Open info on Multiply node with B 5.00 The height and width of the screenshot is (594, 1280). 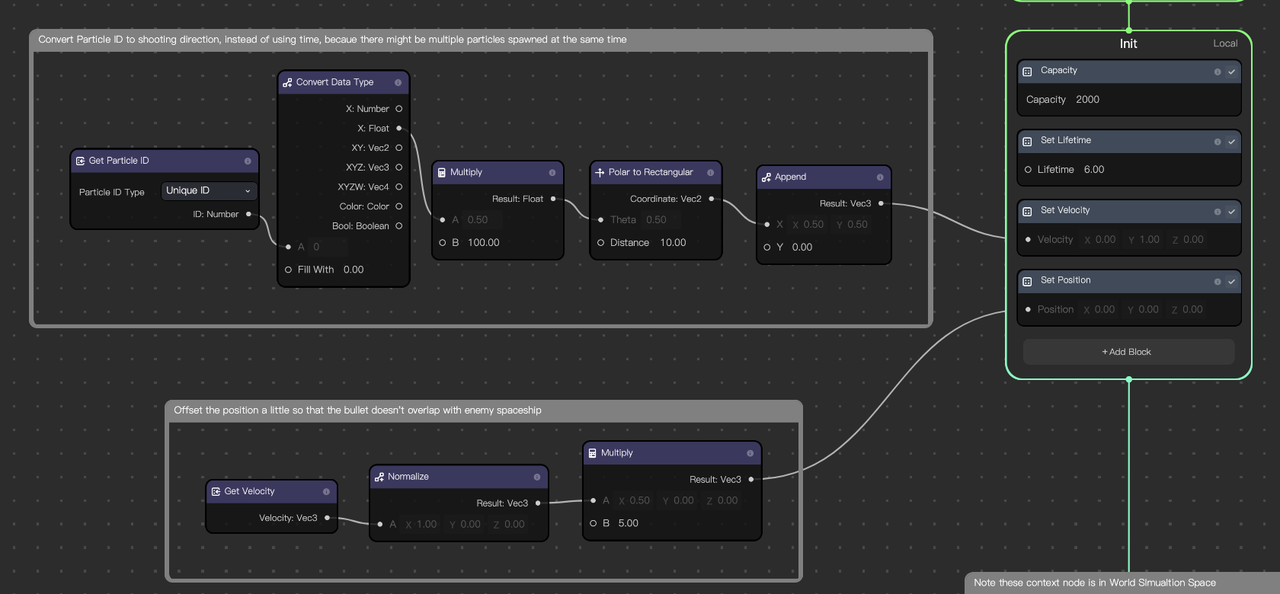pos(750,453)
